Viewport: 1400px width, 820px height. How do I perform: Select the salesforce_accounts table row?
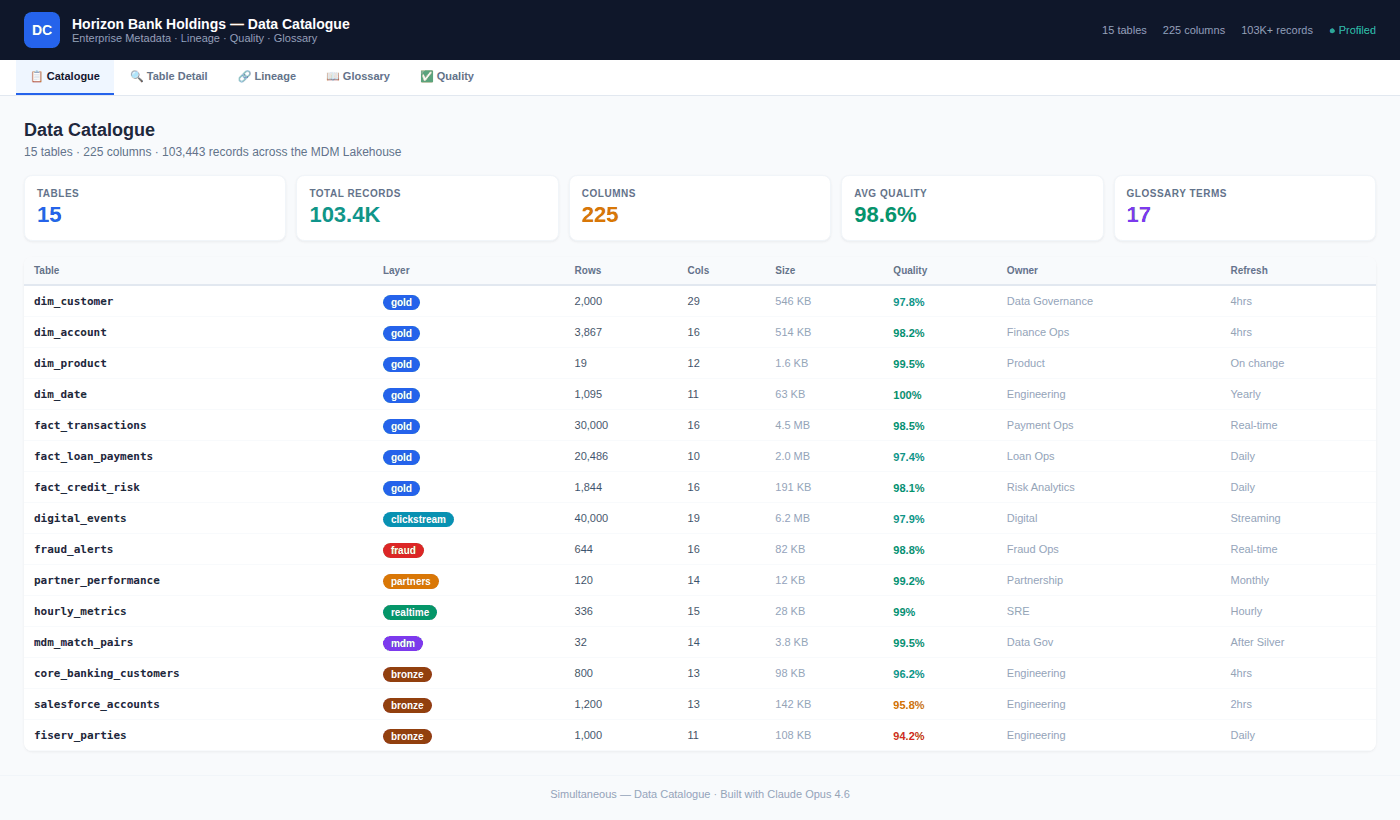click(x=96, y=704)
